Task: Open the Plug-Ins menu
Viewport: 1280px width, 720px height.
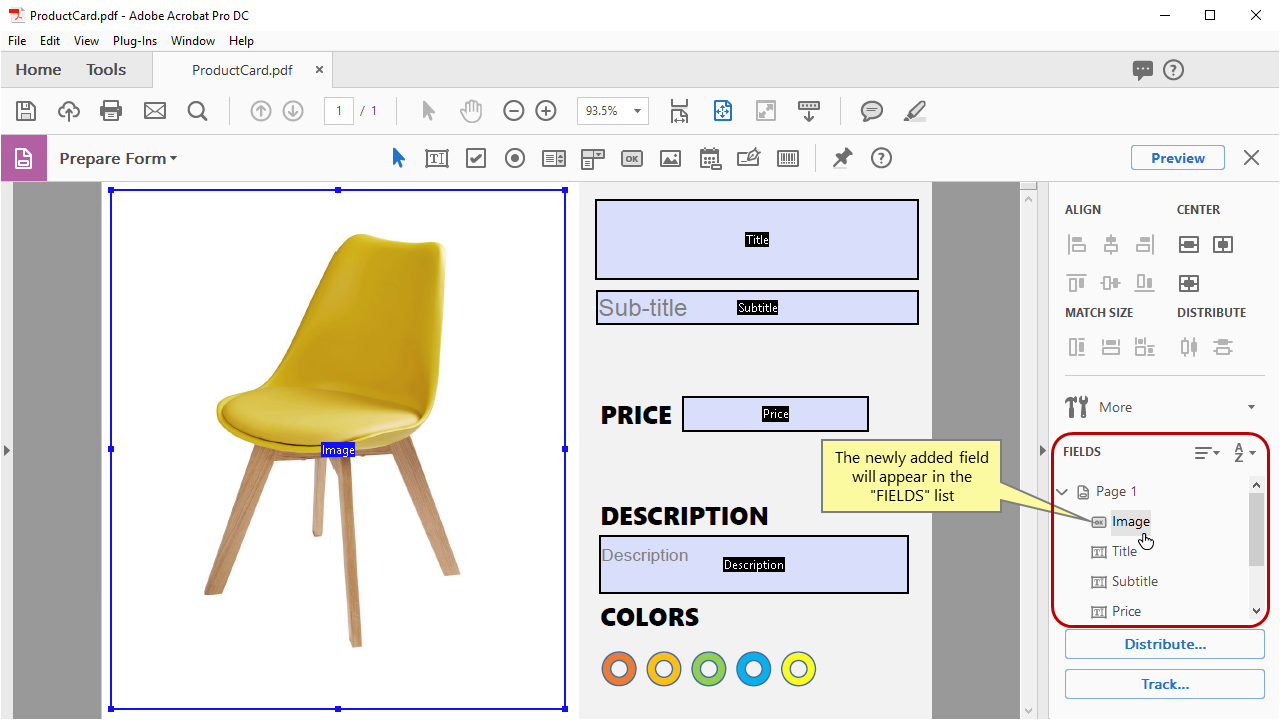Action: click(x=135, y=41)
